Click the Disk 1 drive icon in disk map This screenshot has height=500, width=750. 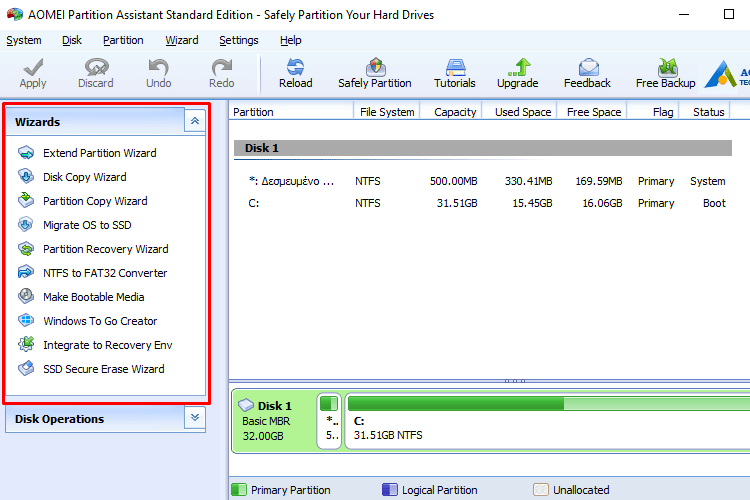click(x=246, y=405)
